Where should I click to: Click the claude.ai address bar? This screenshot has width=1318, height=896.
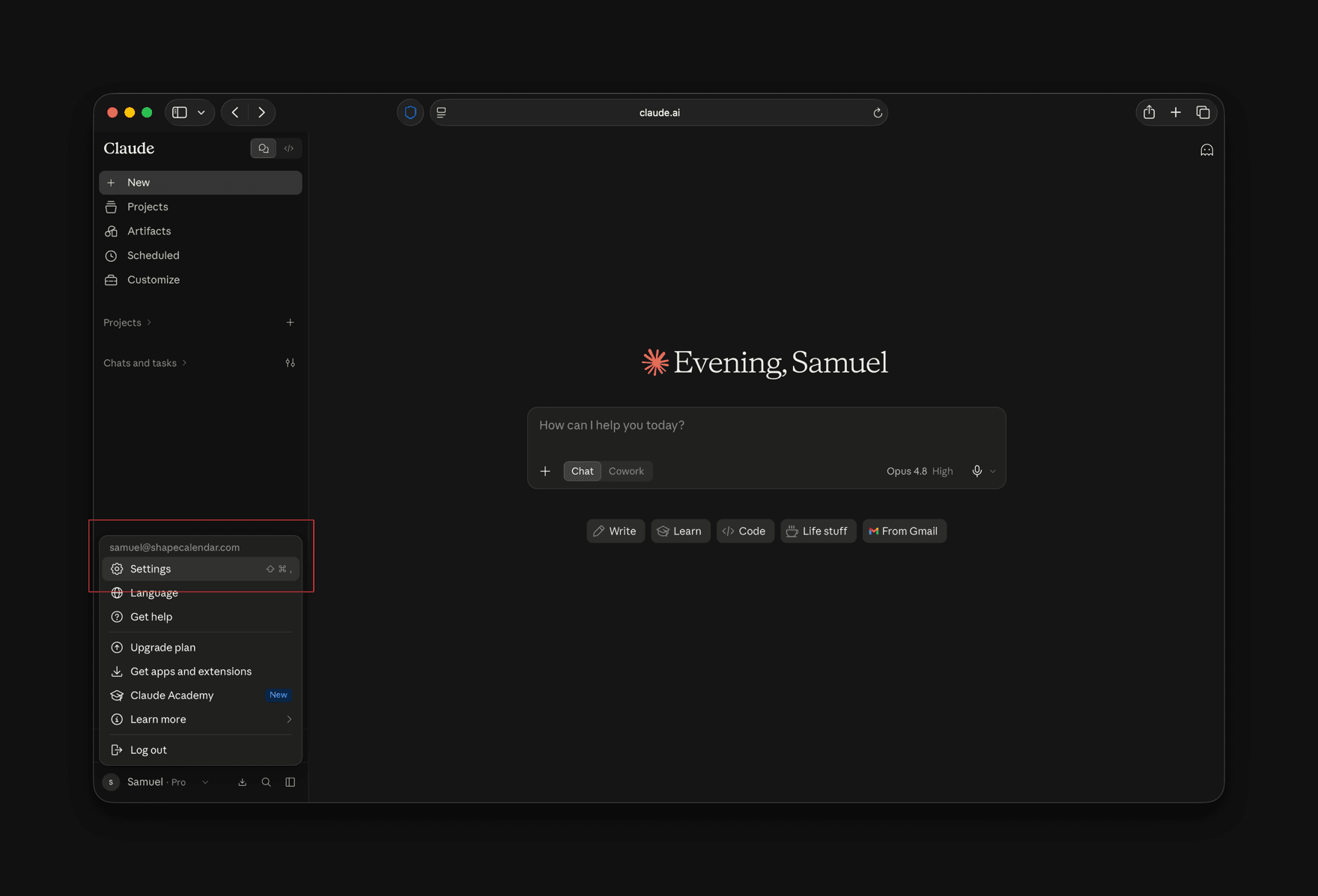(659, 112)
